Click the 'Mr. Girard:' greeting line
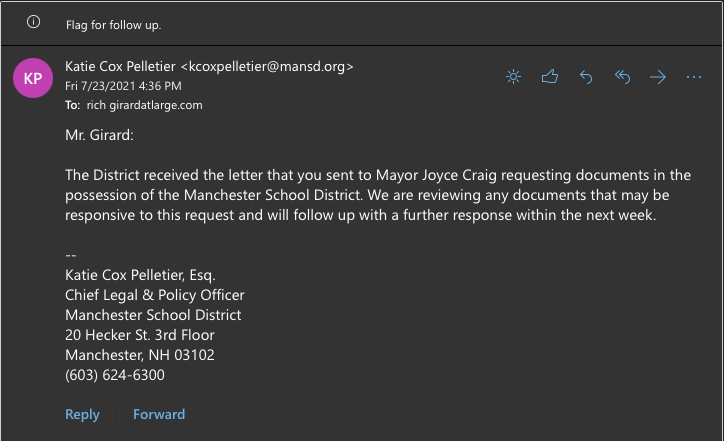This screenshot has height=441, width=724. click(100, 133)
